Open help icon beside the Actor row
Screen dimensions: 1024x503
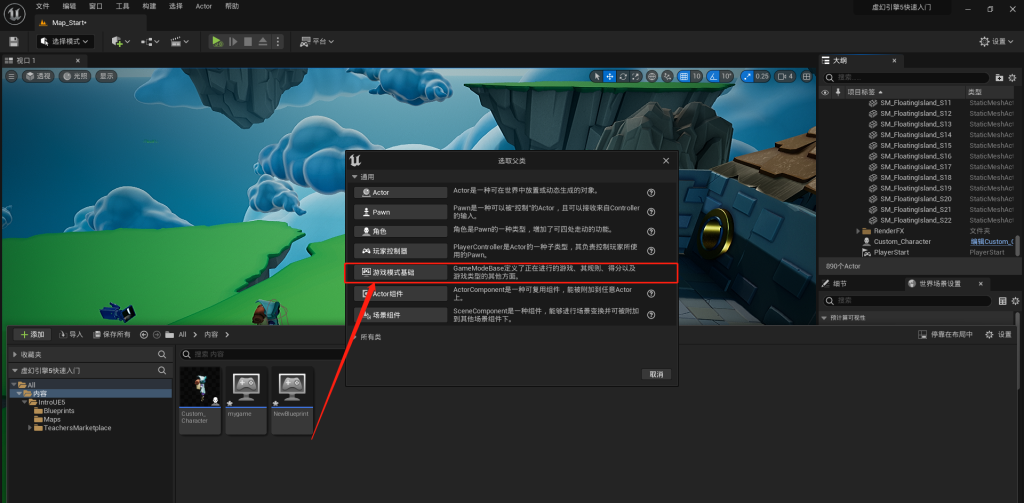[651, 193]
